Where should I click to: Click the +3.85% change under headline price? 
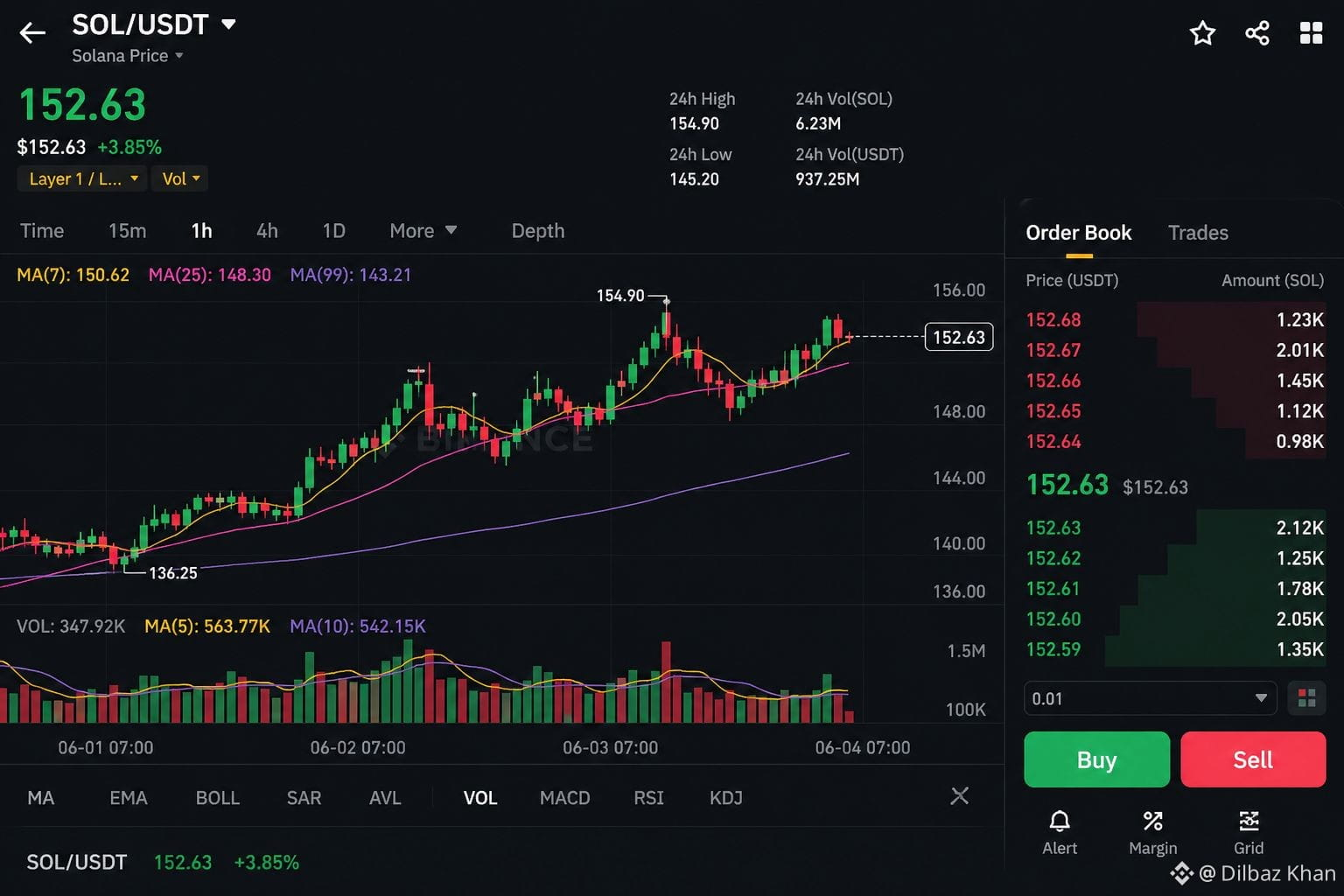click(129, 147)
